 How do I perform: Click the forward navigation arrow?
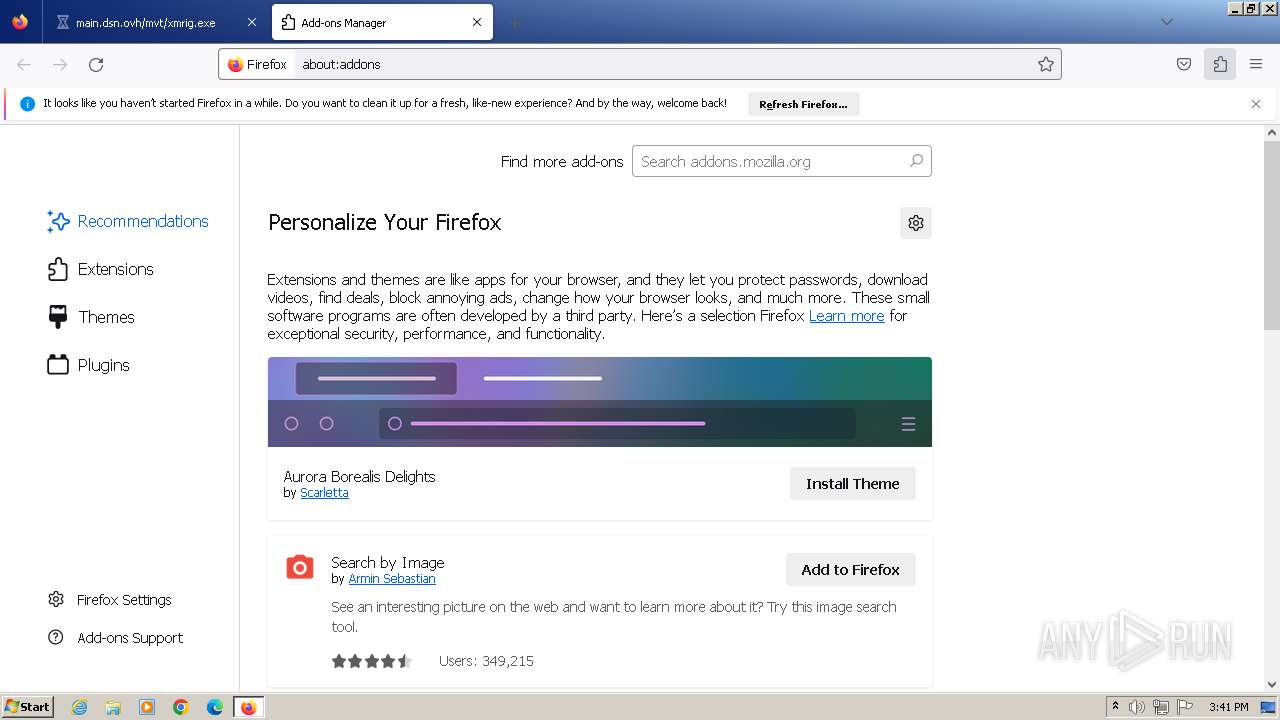point(60,64)
